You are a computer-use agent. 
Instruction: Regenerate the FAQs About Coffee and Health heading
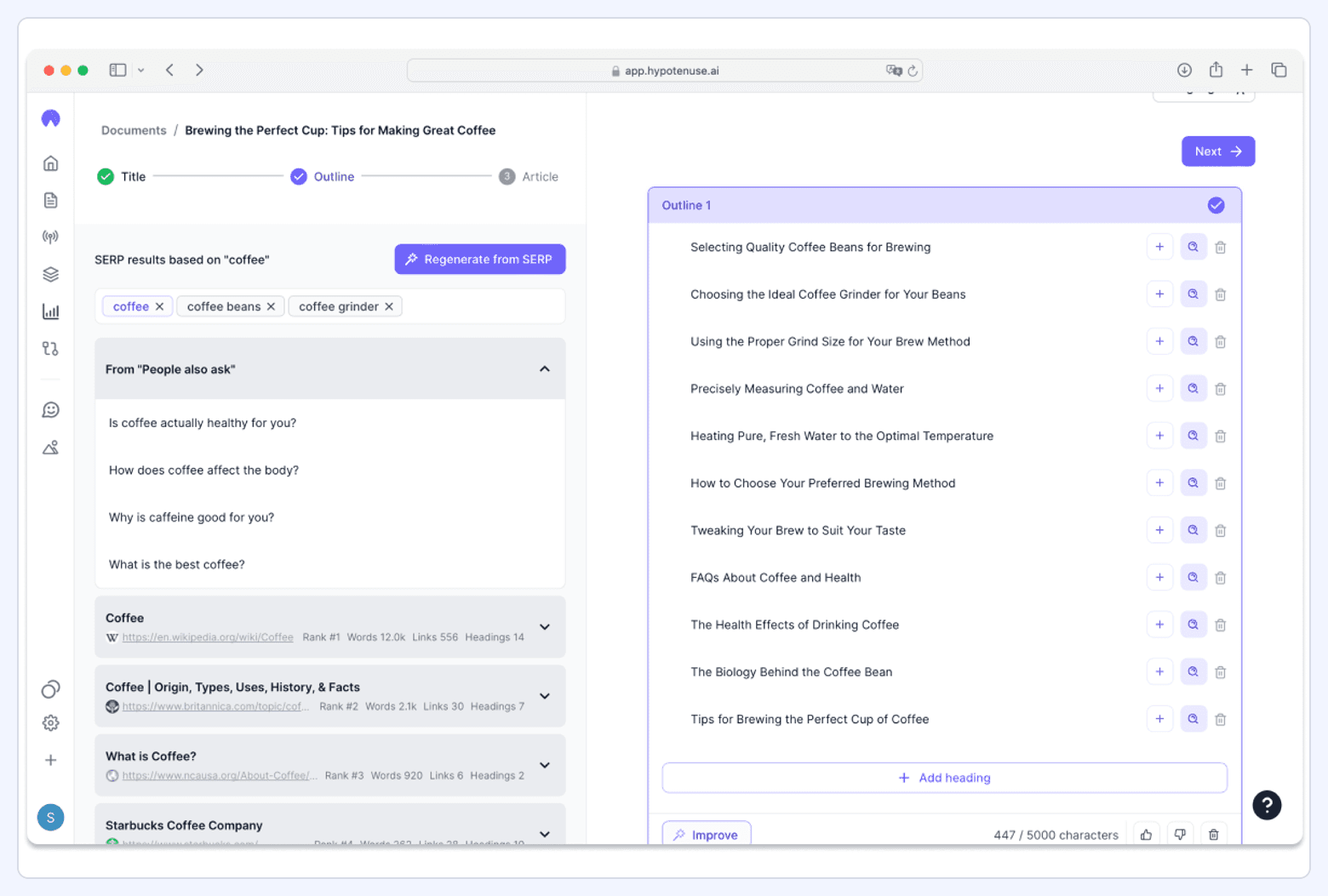click(1193, 577)
